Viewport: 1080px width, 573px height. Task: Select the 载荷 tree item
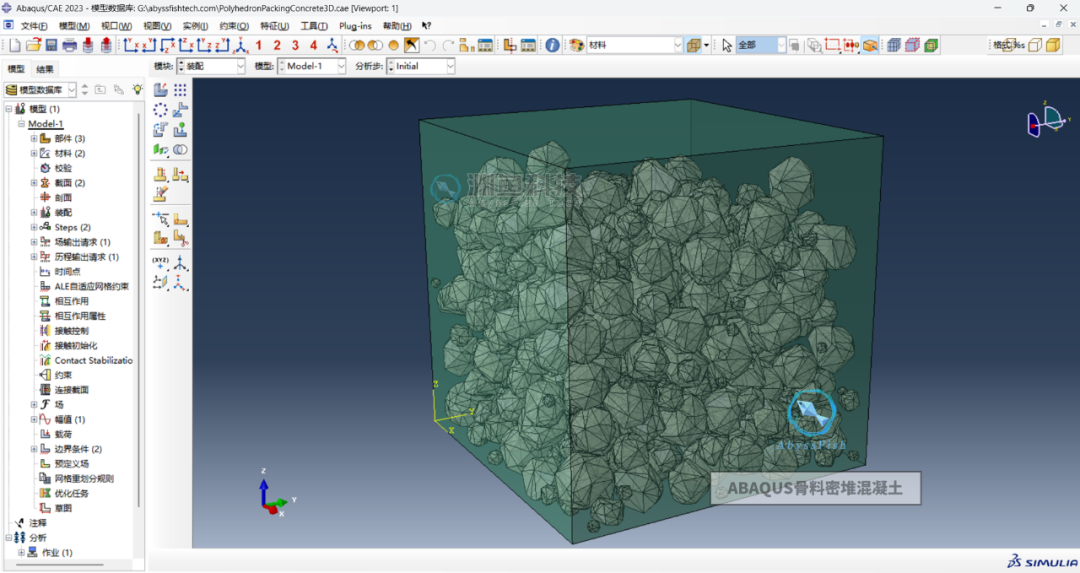pyautogui.click(x=63, y=434)
